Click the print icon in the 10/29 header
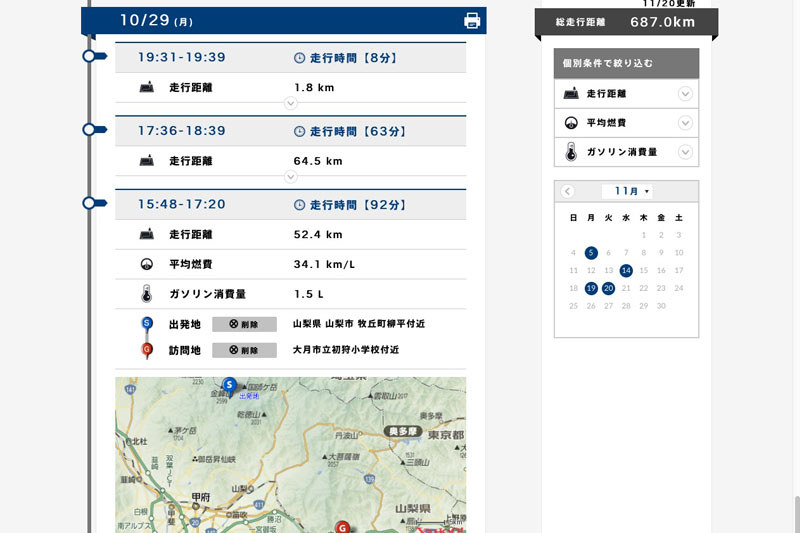 472,20
